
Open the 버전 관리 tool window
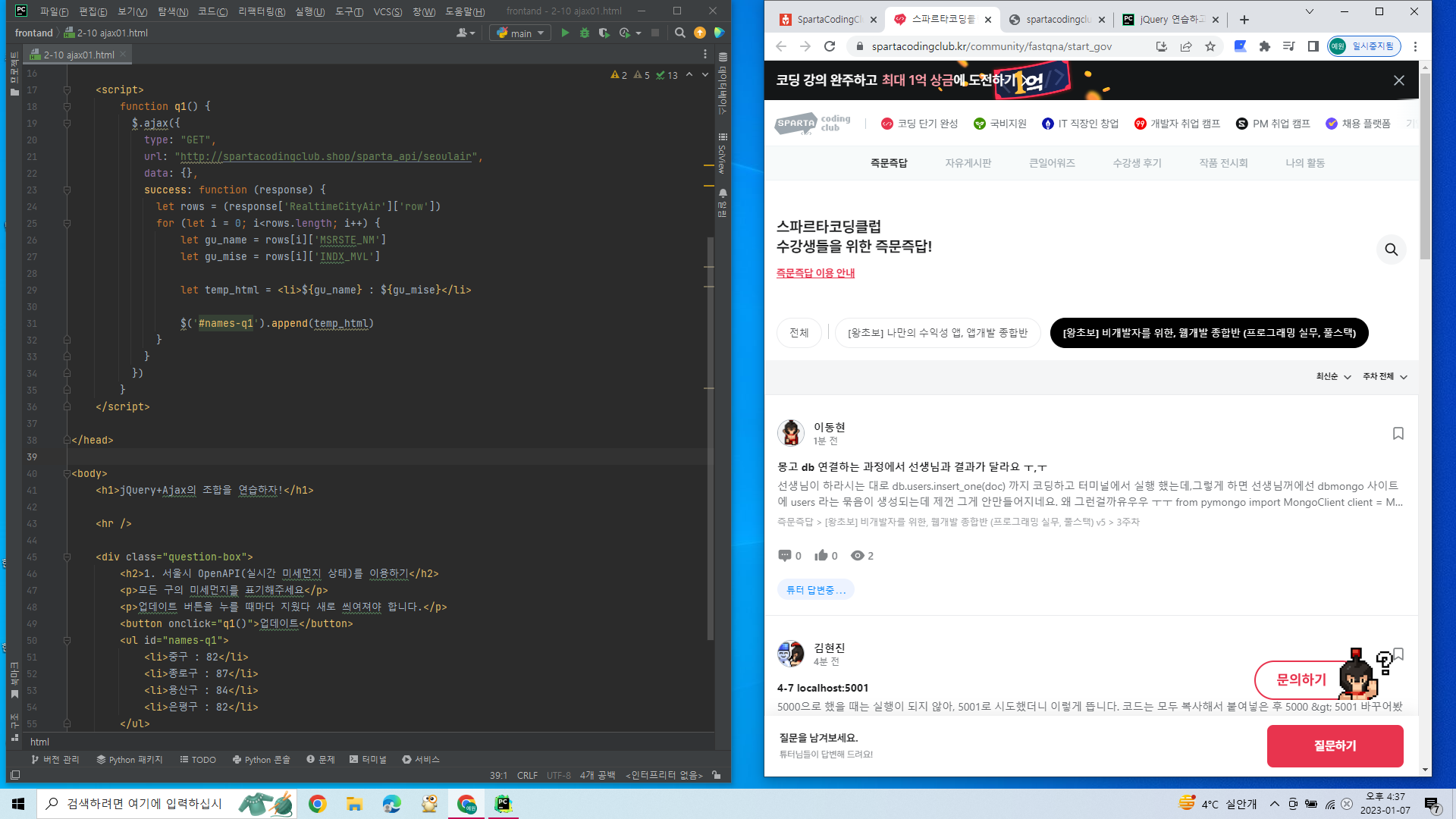point(55,759)
